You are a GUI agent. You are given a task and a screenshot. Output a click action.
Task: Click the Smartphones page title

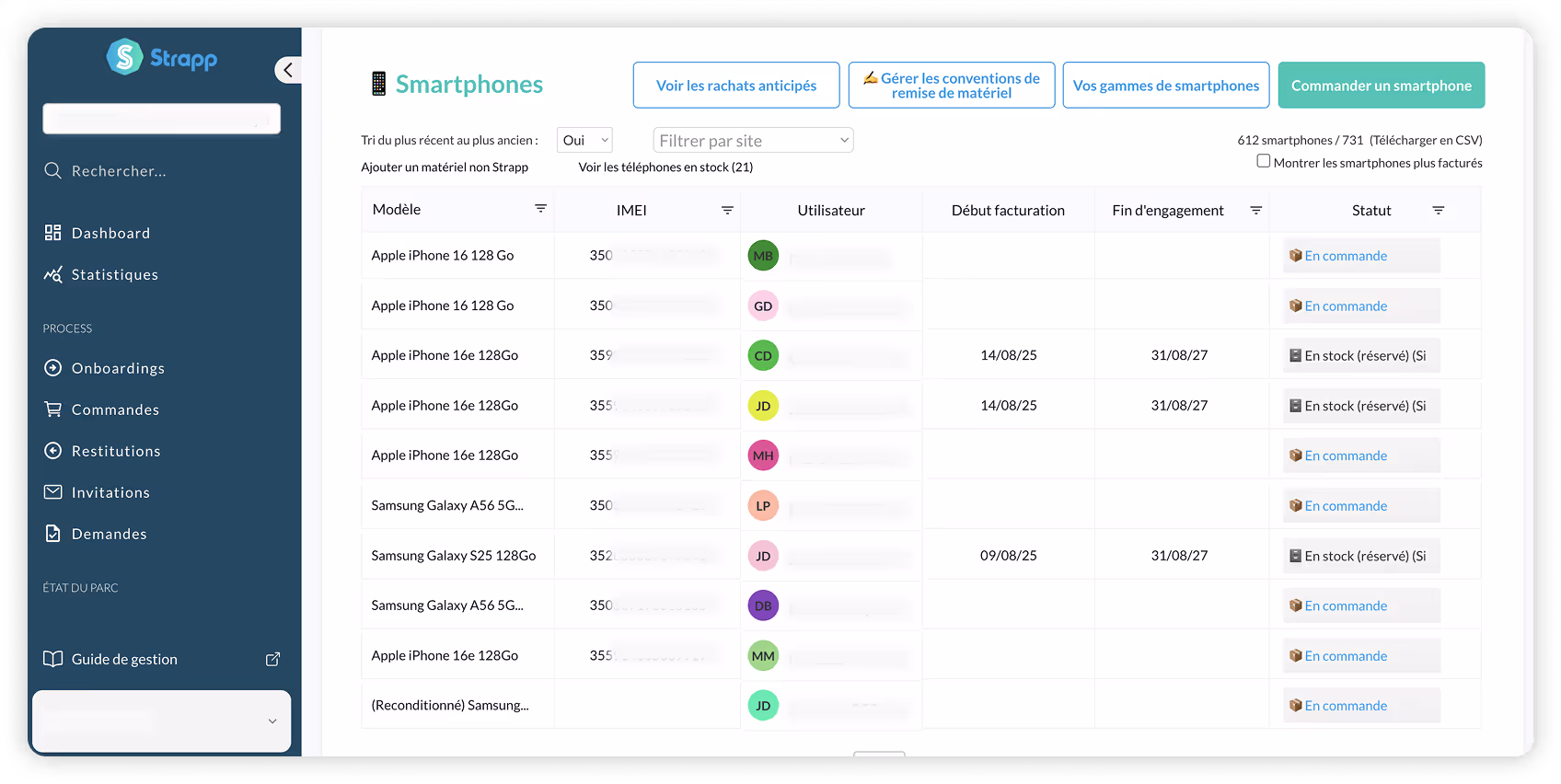pos(469,85)
